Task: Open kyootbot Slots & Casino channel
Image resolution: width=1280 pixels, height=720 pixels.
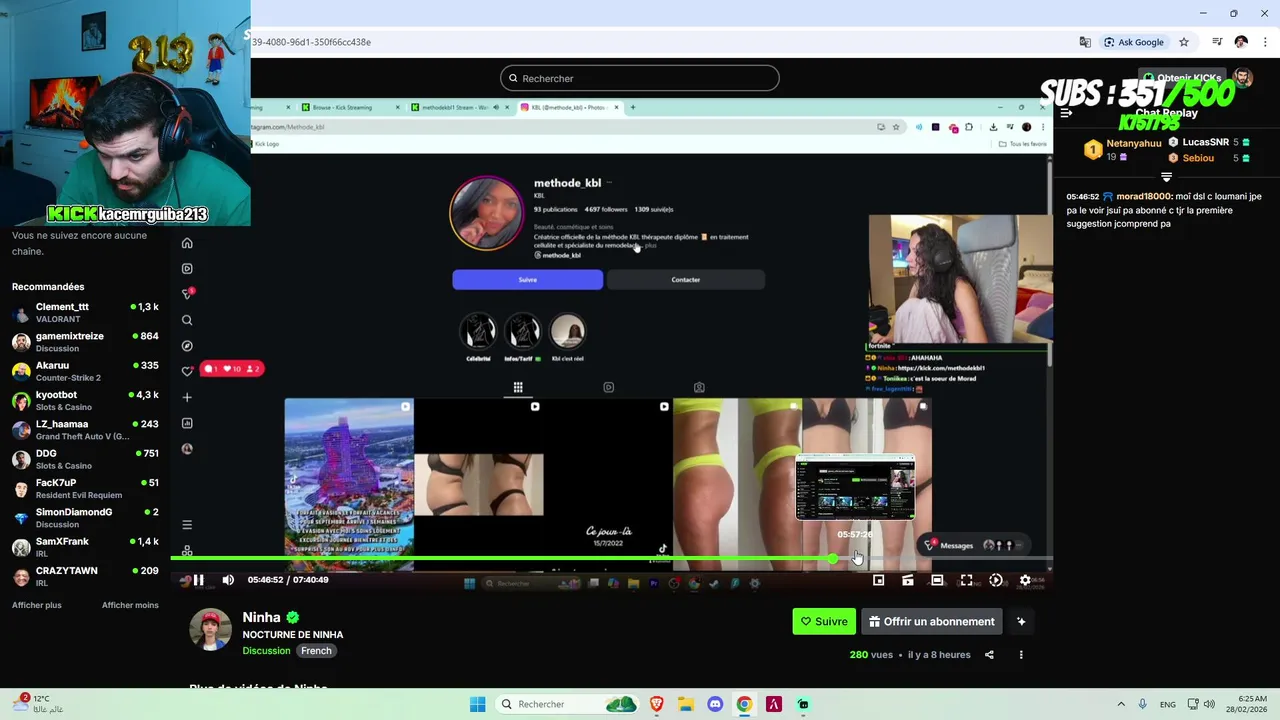Action: [85, 400]
